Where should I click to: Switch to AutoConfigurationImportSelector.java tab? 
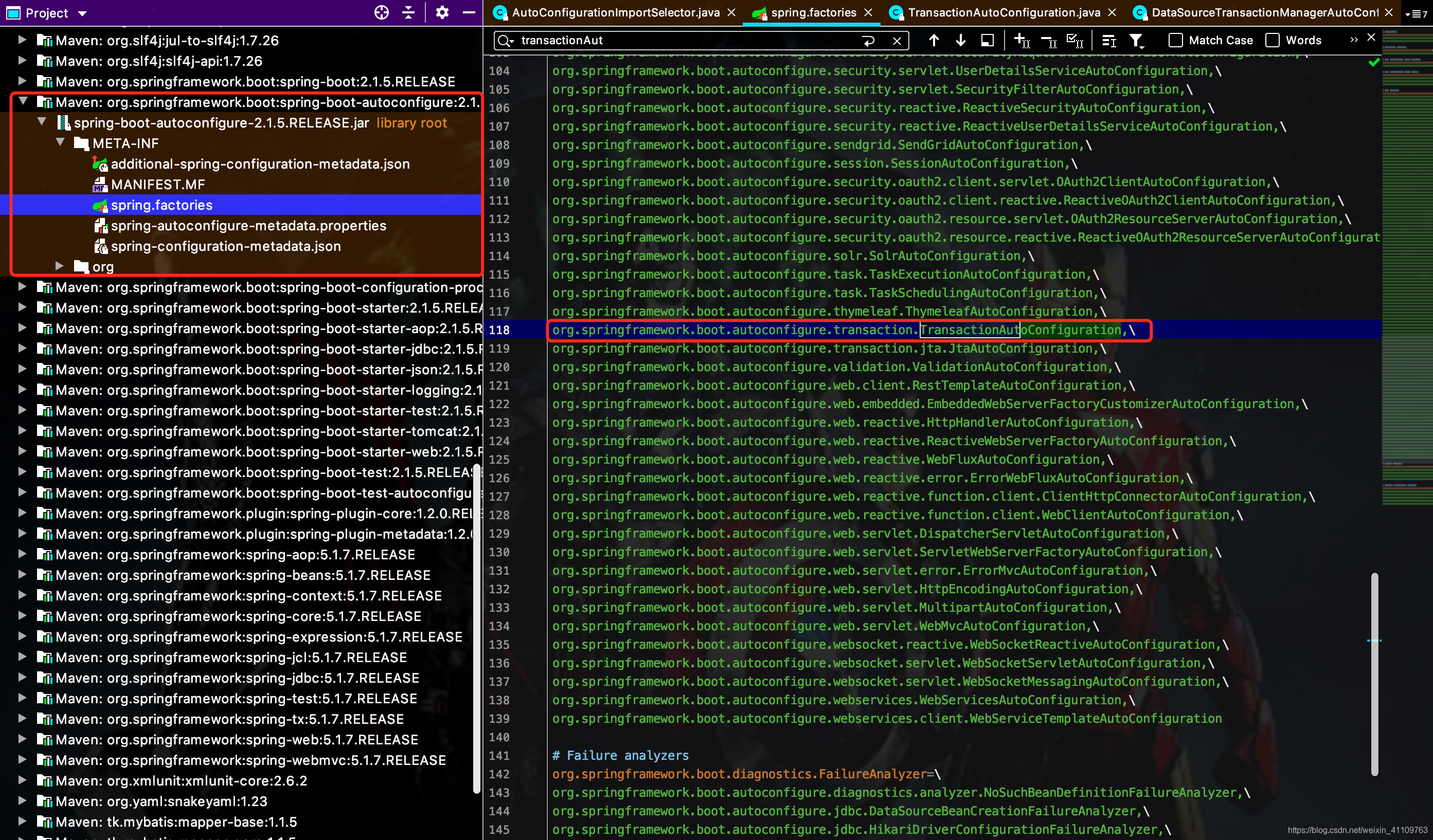tap(615, 12)
